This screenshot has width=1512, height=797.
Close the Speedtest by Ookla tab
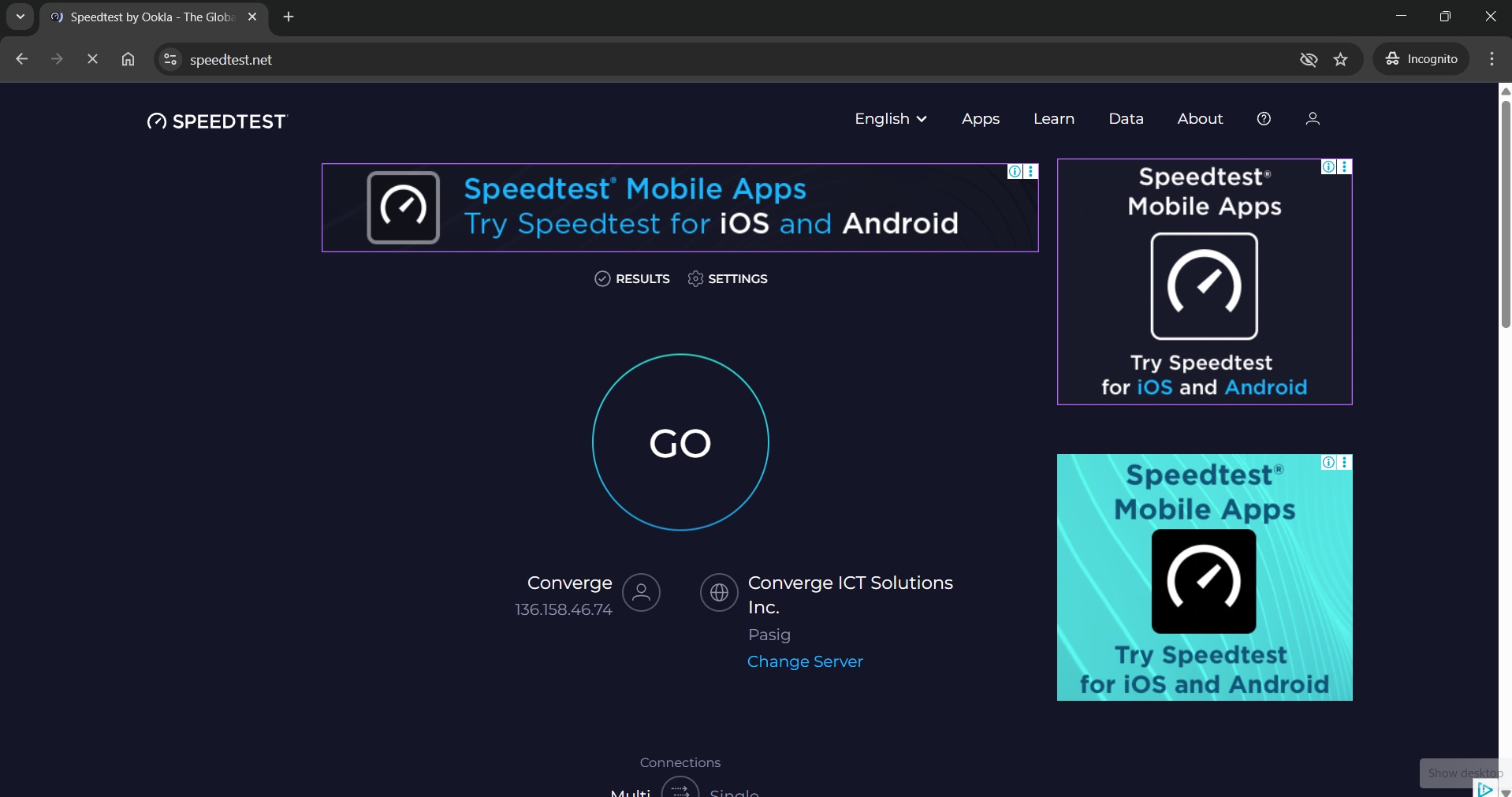252,17
